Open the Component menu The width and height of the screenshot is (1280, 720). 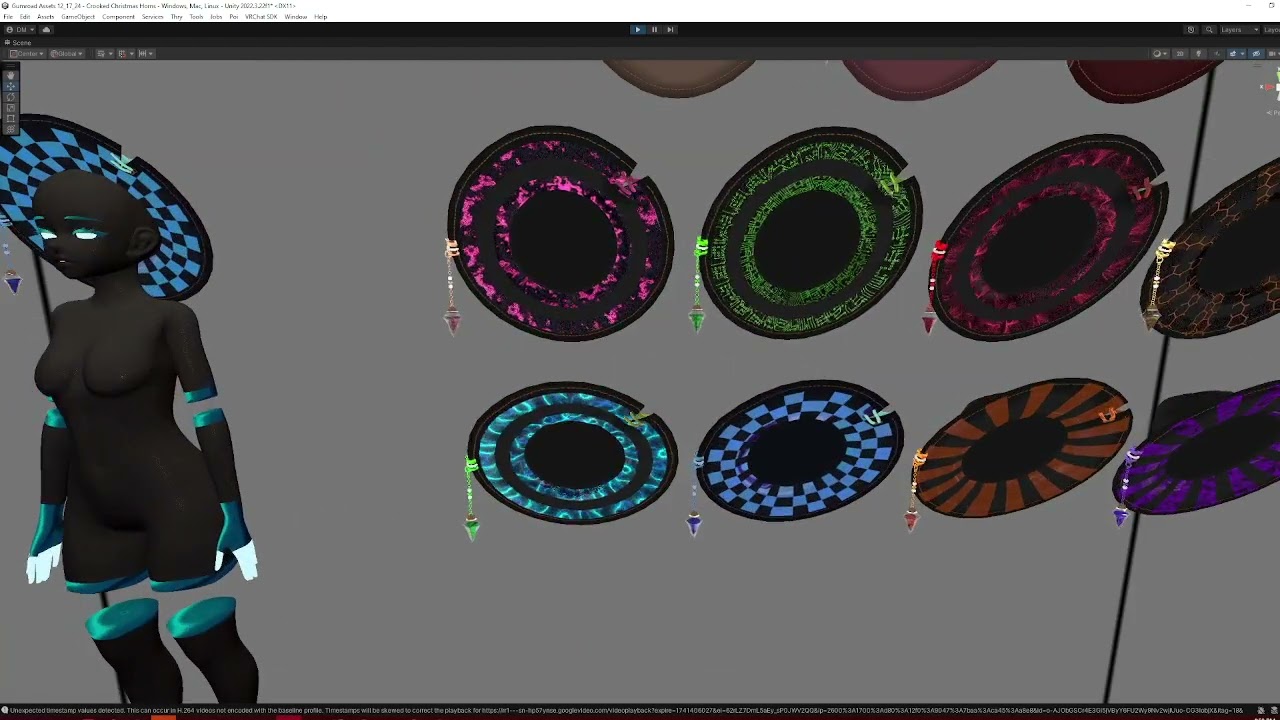[x=118, y=17]
